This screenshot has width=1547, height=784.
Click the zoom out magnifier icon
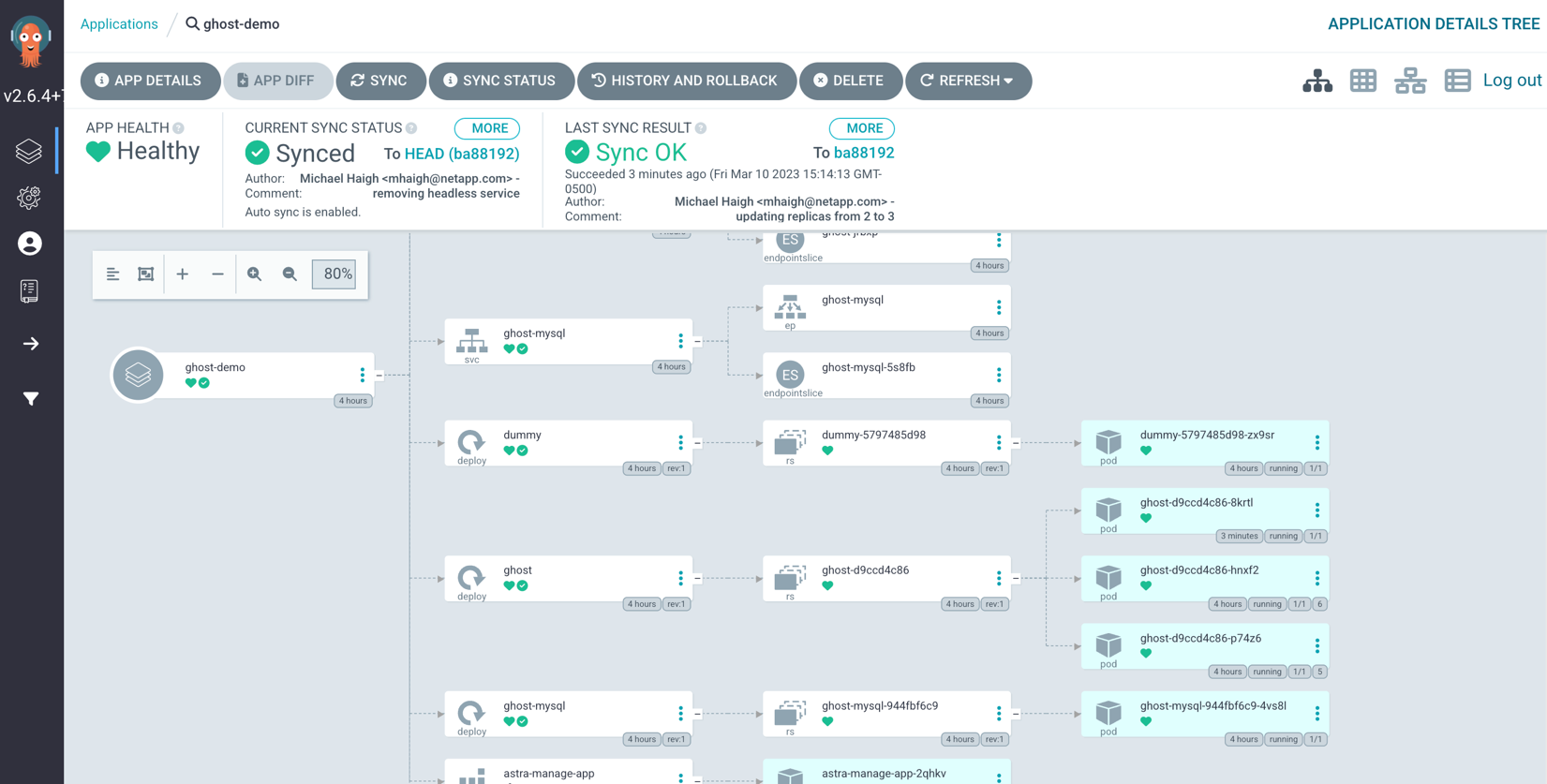pyautogui.click(x=290, y=274)
